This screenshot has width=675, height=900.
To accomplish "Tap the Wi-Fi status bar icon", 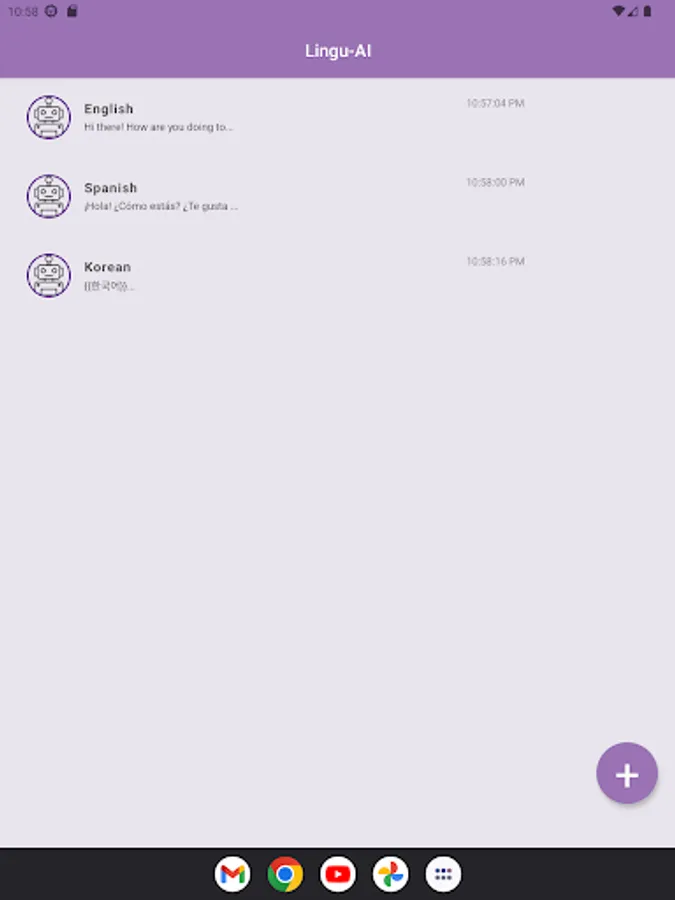I will [x=618, y=11].
